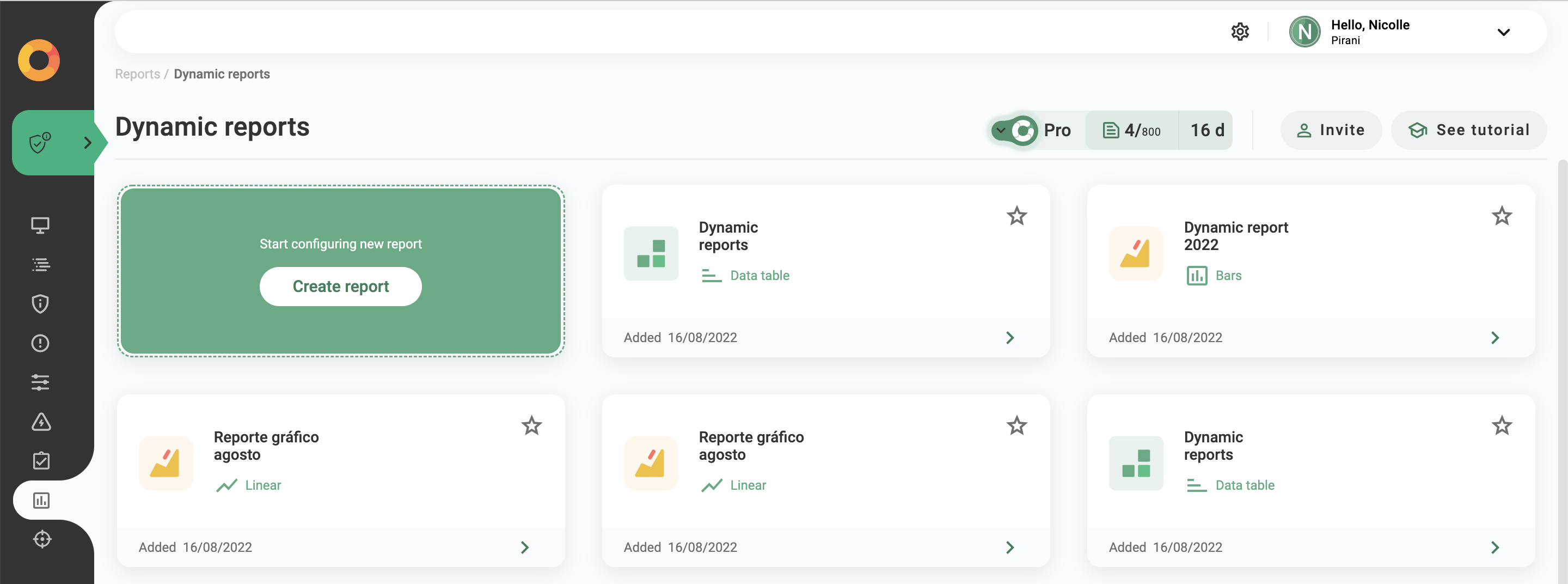This screenshot has height=584, width=1568.
Task: Open the controls sliders icon in sidebar
Action: pos(40,382)
